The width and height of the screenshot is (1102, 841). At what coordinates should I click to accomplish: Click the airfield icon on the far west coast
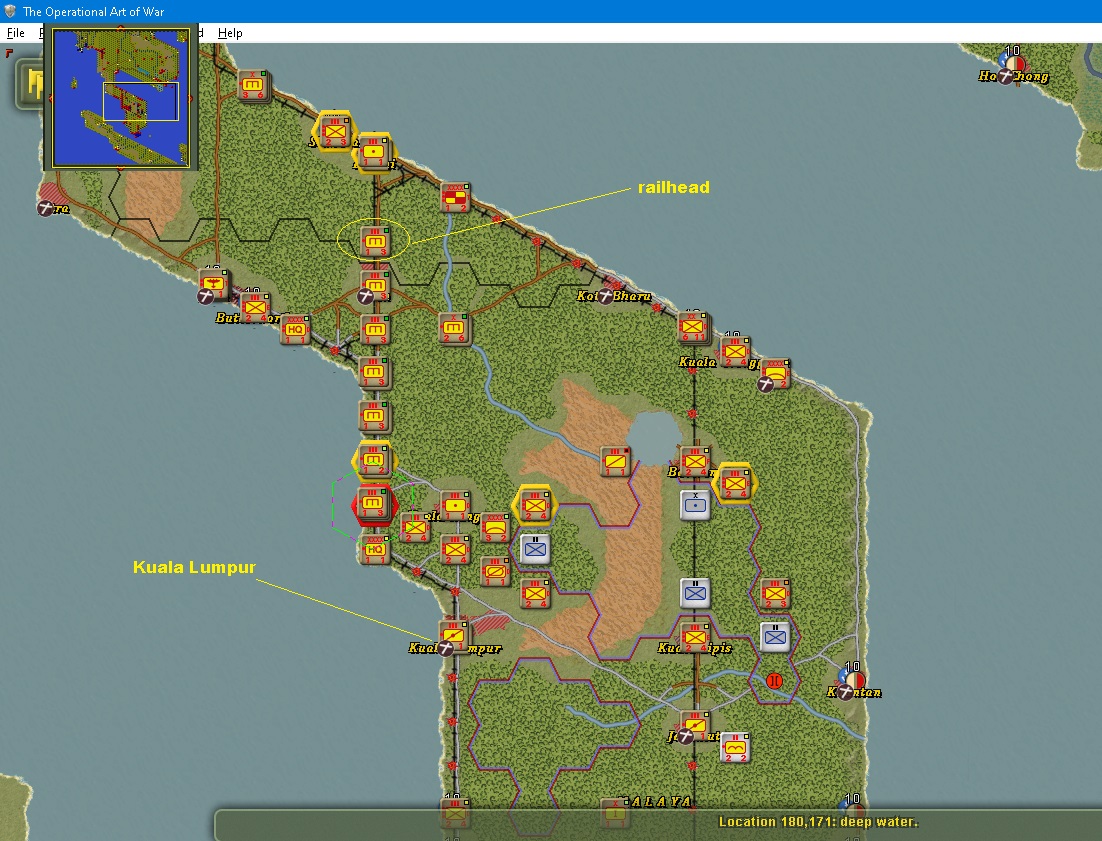pyautogui.click(x=45, y=208)
